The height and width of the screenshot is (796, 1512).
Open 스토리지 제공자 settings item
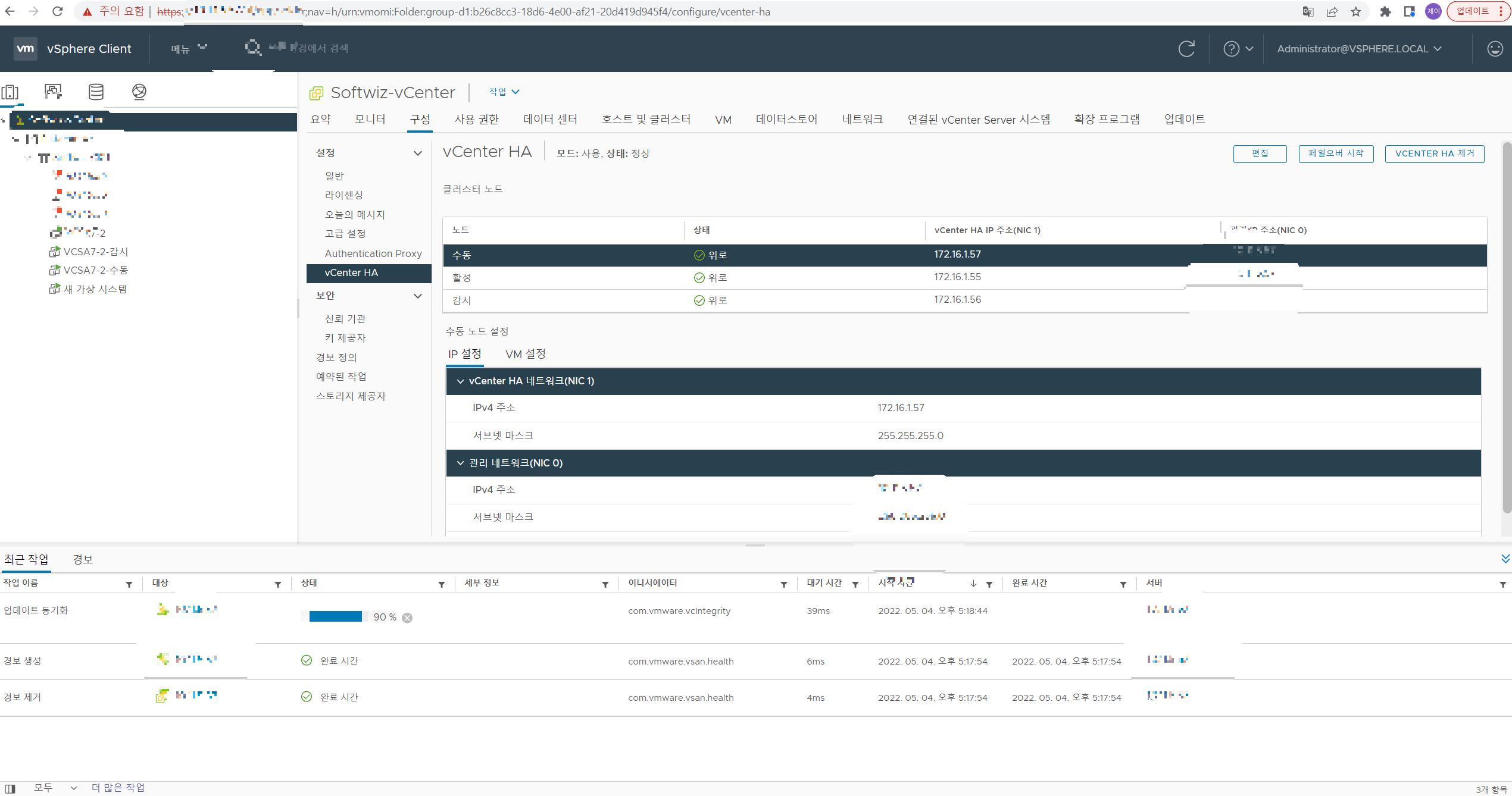click(x=351, y=396)
